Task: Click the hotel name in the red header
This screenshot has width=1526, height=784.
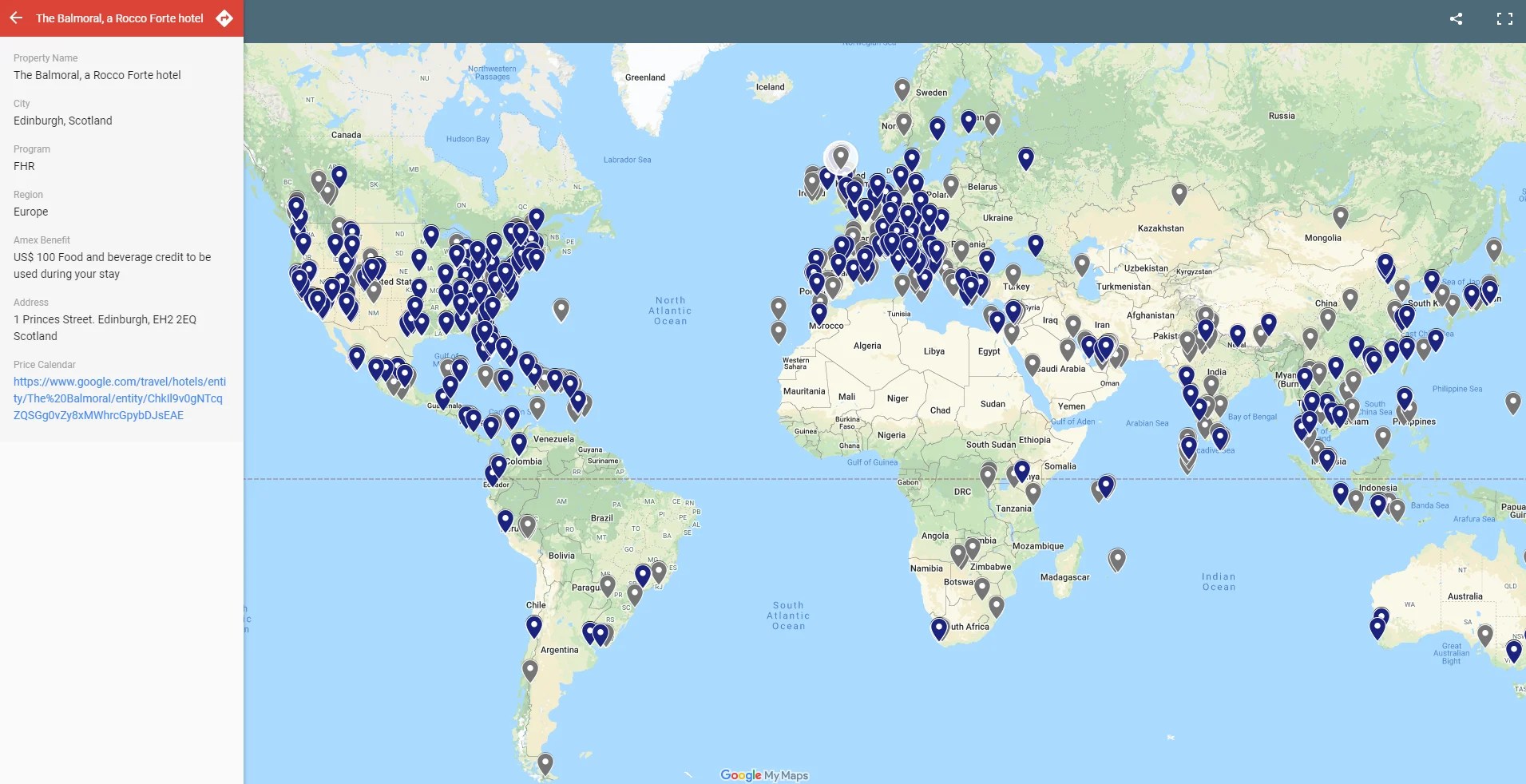Action: click(x=118, y=18)
